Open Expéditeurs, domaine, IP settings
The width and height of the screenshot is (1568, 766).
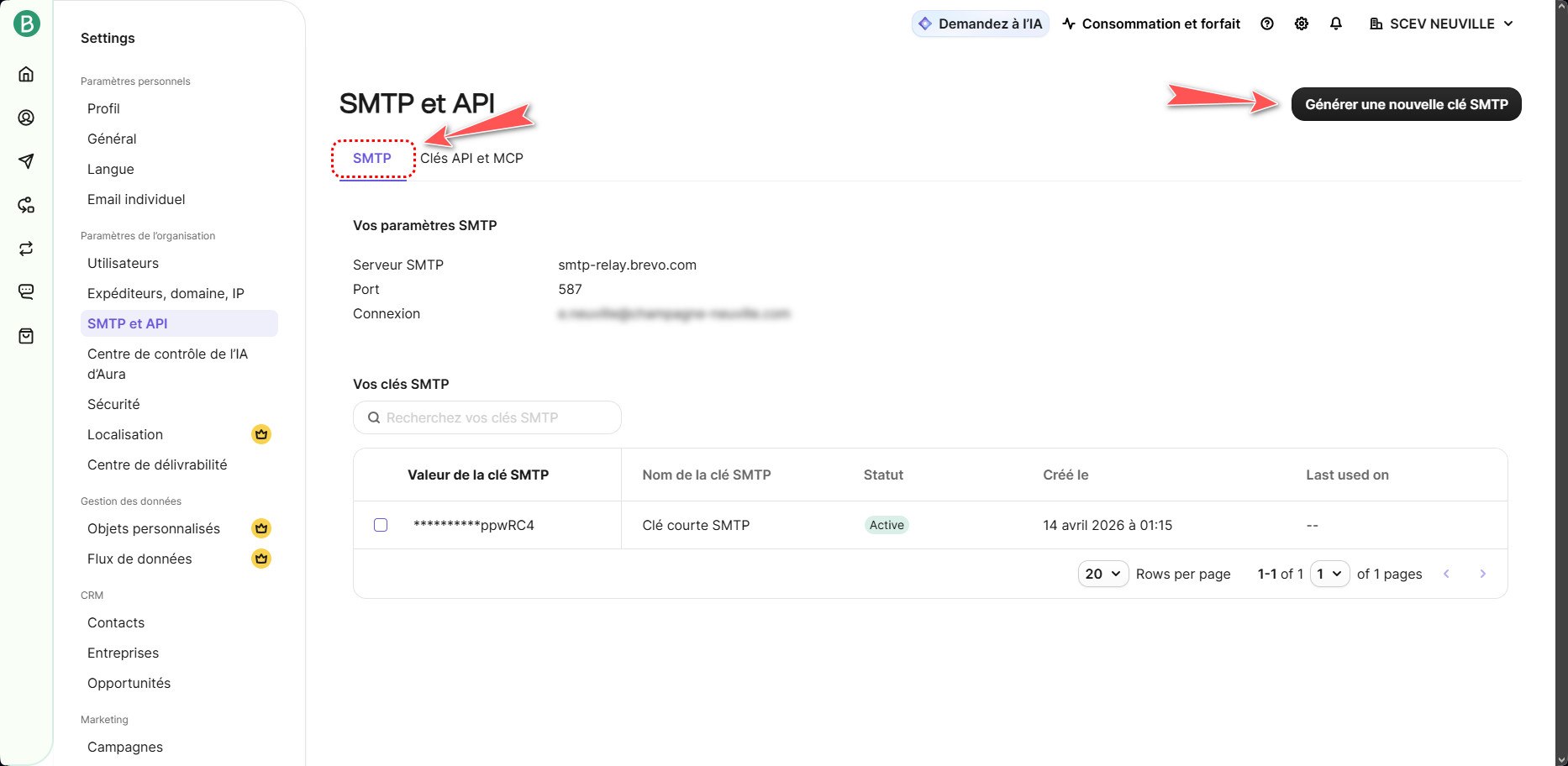166,293
